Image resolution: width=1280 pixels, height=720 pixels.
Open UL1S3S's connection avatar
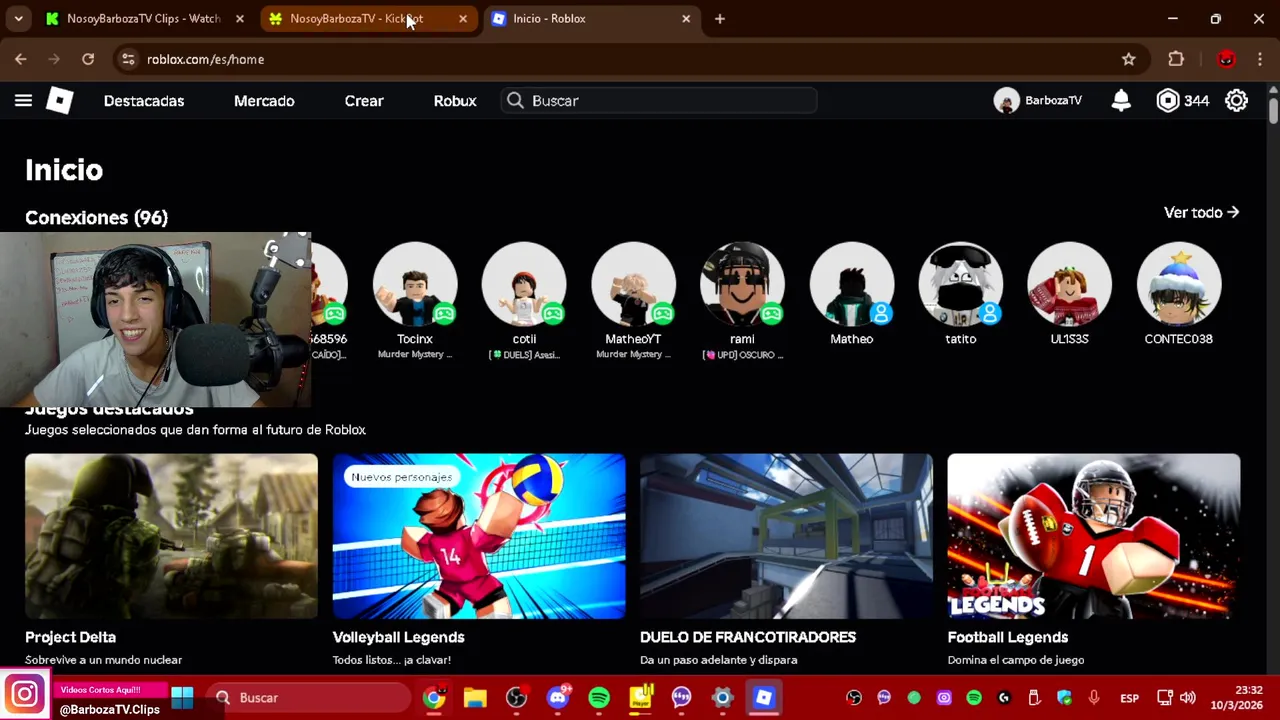(x=1070, y=285)
